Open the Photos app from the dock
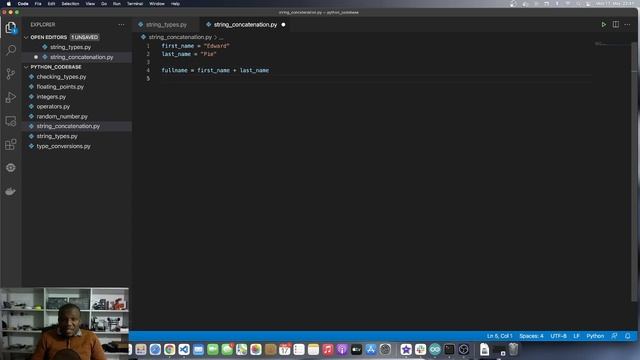The height and width of the screenshot is (360, 640). coord(256,349)
